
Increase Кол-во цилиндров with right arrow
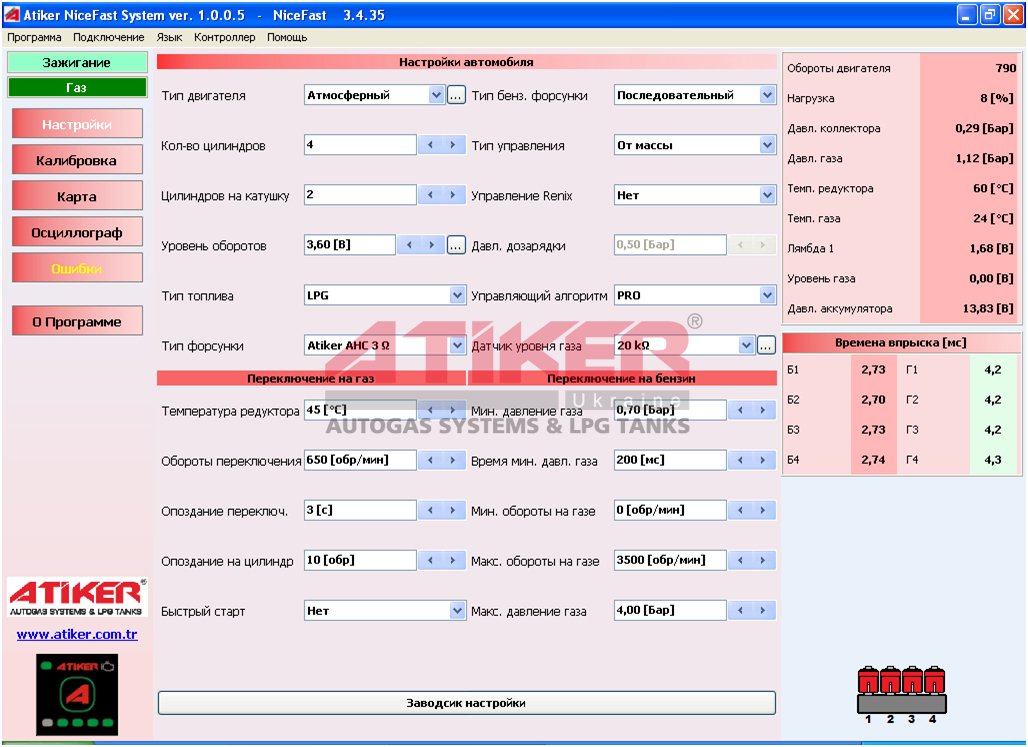tap(452, 145)
